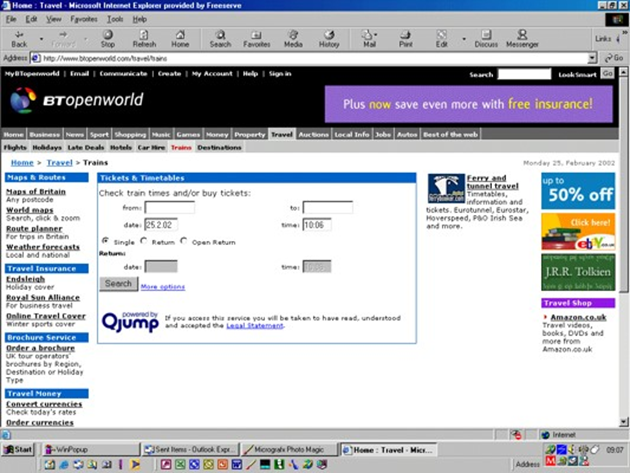The height and width of the screenshot is (473, 630).
Task: Expand the Back button history dropdown
Action: pos(41,39)
